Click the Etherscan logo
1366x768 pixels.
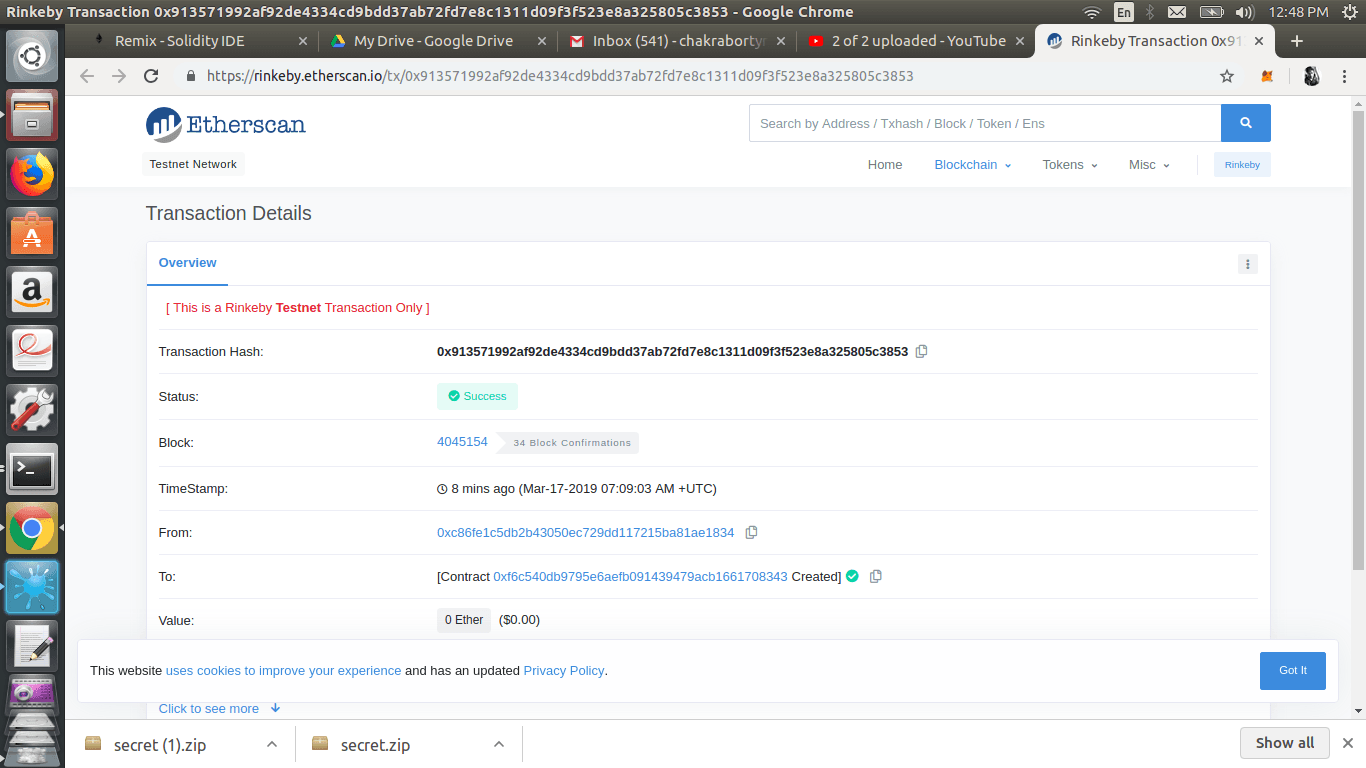(x=225, y=124)
